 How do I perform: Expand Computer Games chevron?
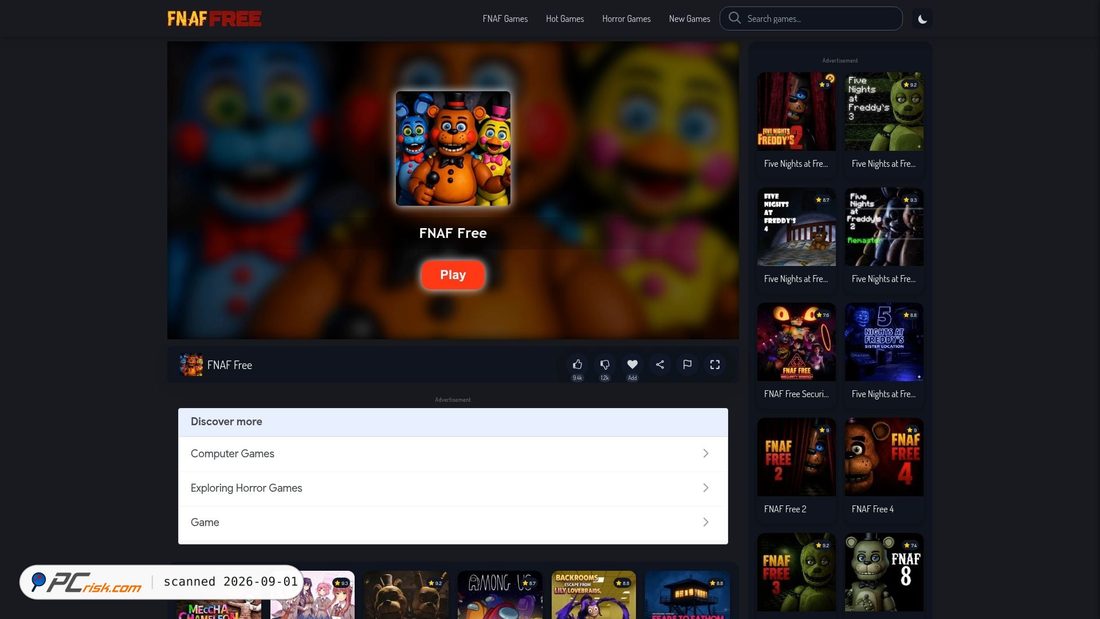706,453
